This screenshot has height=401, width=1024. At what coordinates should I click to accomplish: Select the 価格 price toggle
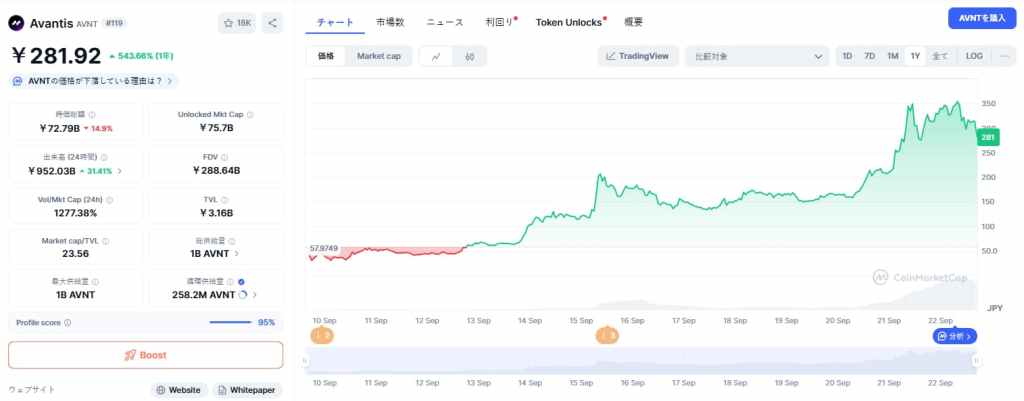326,56
